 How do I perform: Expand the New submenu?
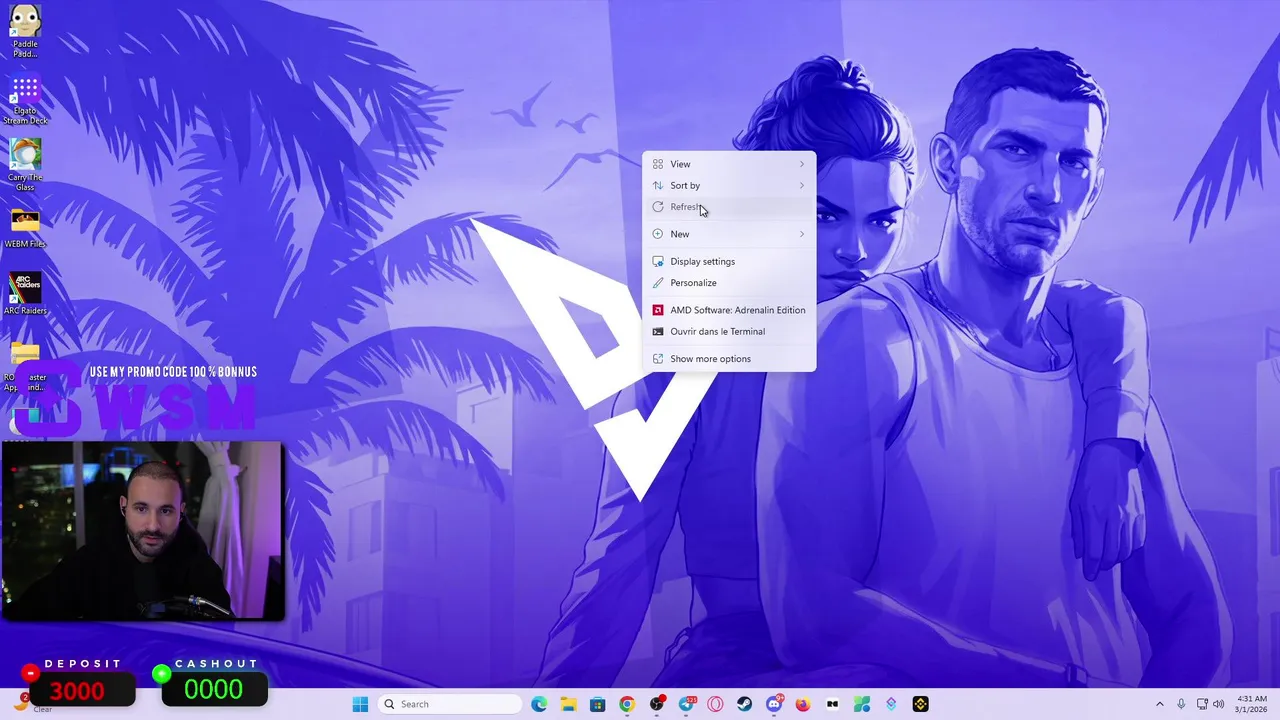click(729, 234)
